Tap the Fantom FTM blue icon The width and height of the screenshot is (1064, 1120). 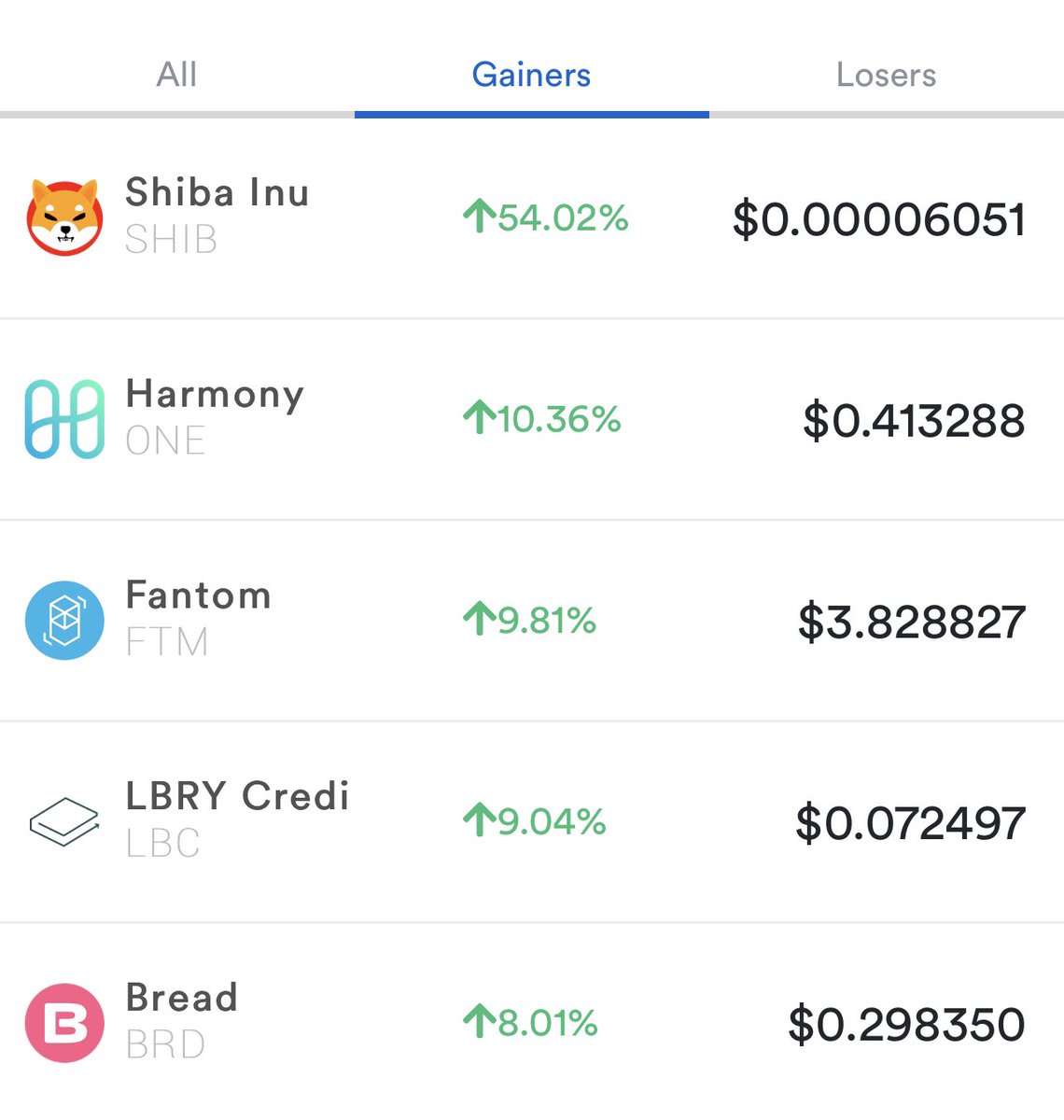(x=64, y=621)
